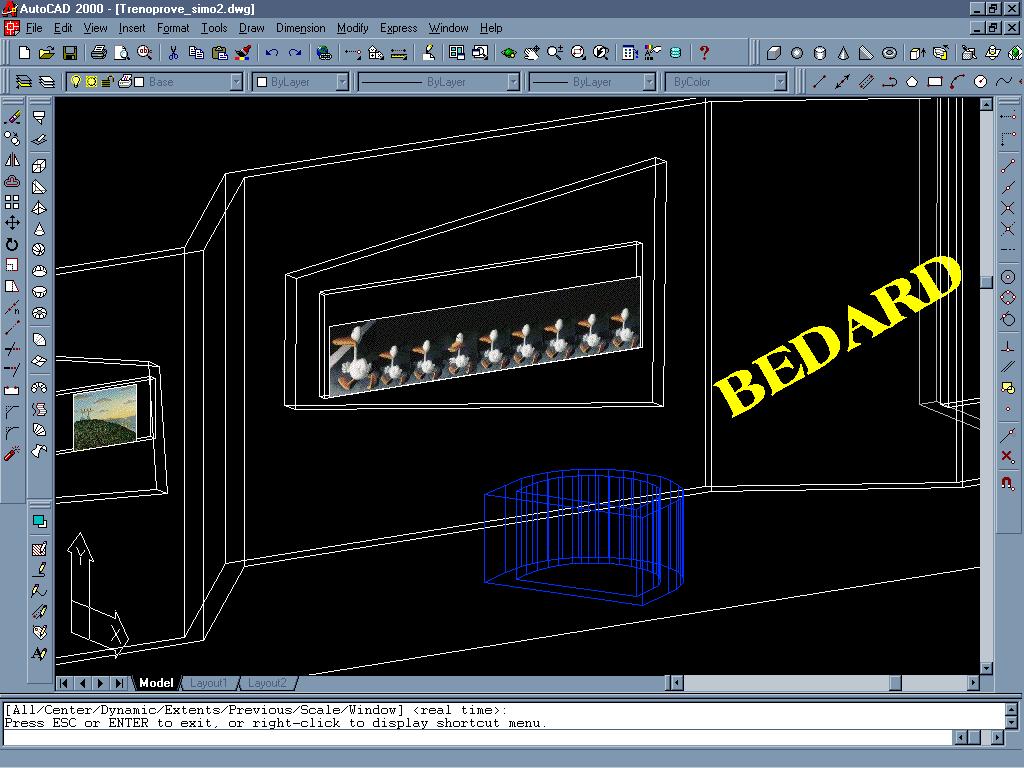Open the File menu
The height and width of the screenshot is (768, 1024).
click(33, 28)
